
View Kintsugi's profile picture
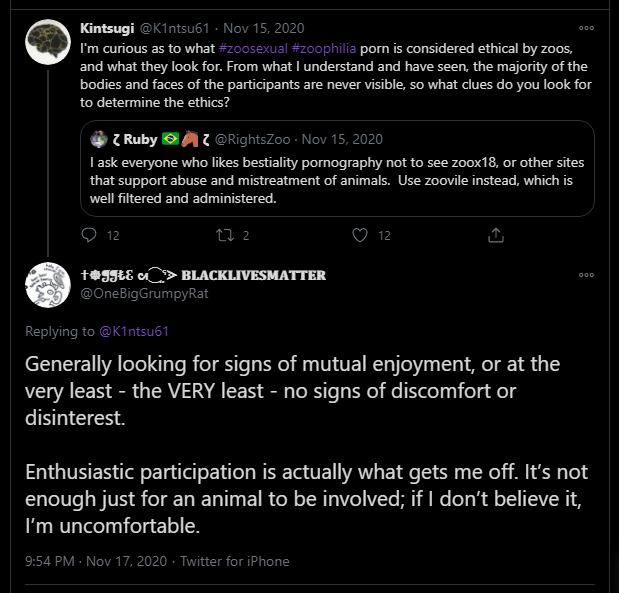[x=48, y=42]
